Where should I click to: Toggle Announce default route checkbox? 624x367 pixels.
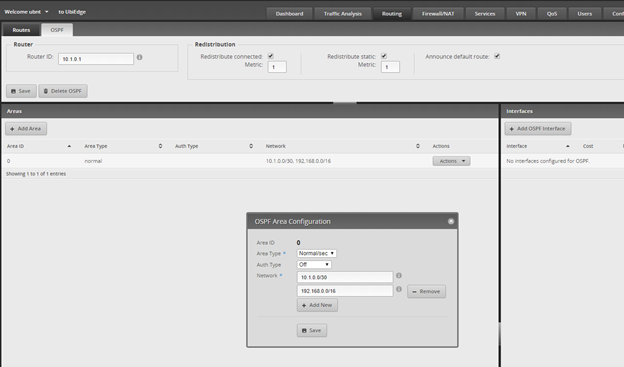(x=497, y=56)
